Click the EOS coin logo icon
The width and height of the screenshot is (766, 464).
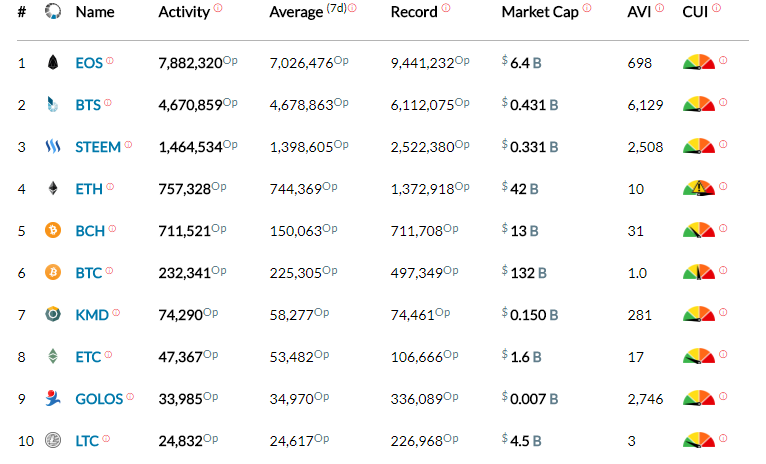point(53,63)
